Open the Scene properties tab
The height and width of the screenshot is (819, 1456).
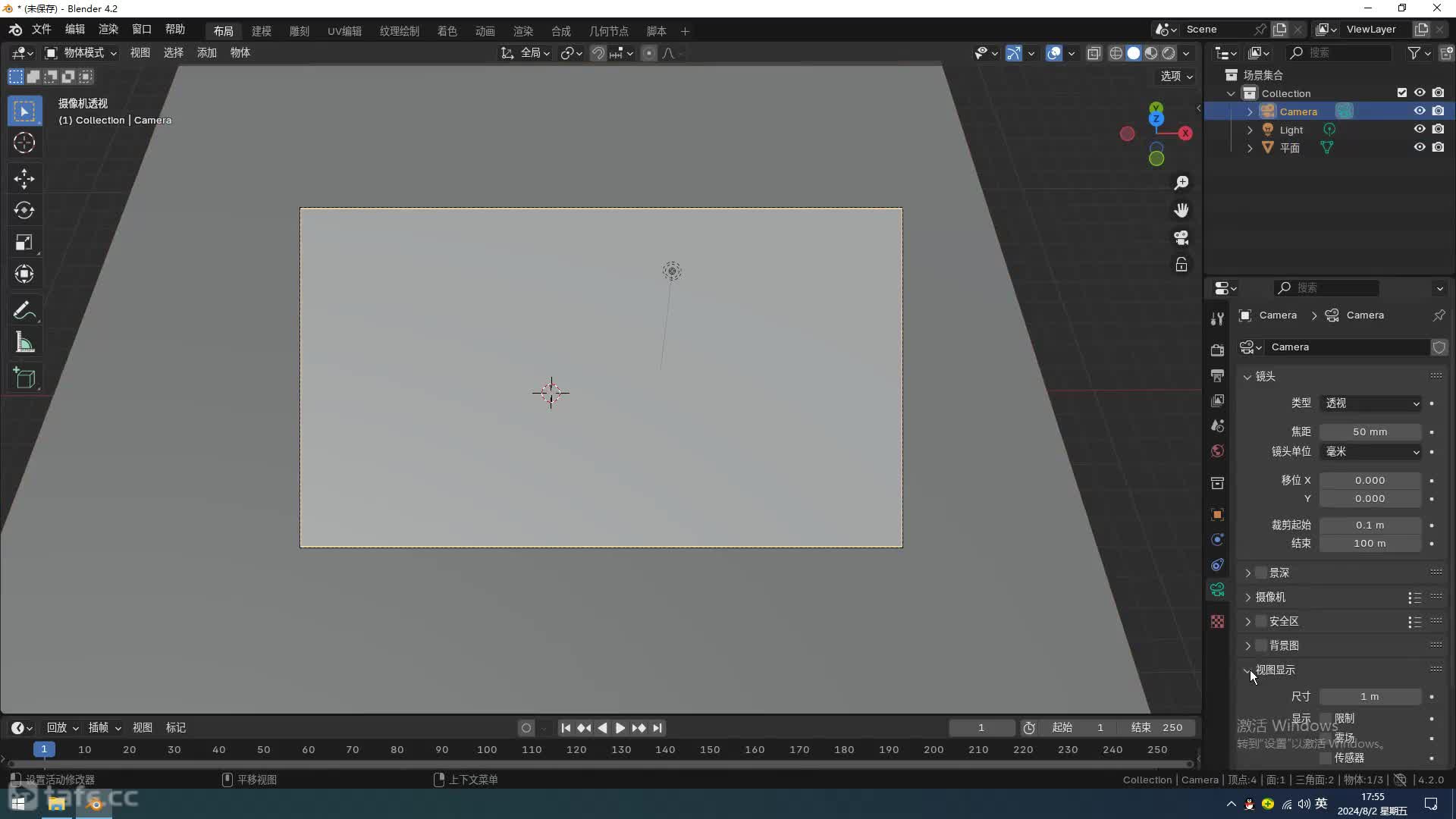pos(1217,425)
